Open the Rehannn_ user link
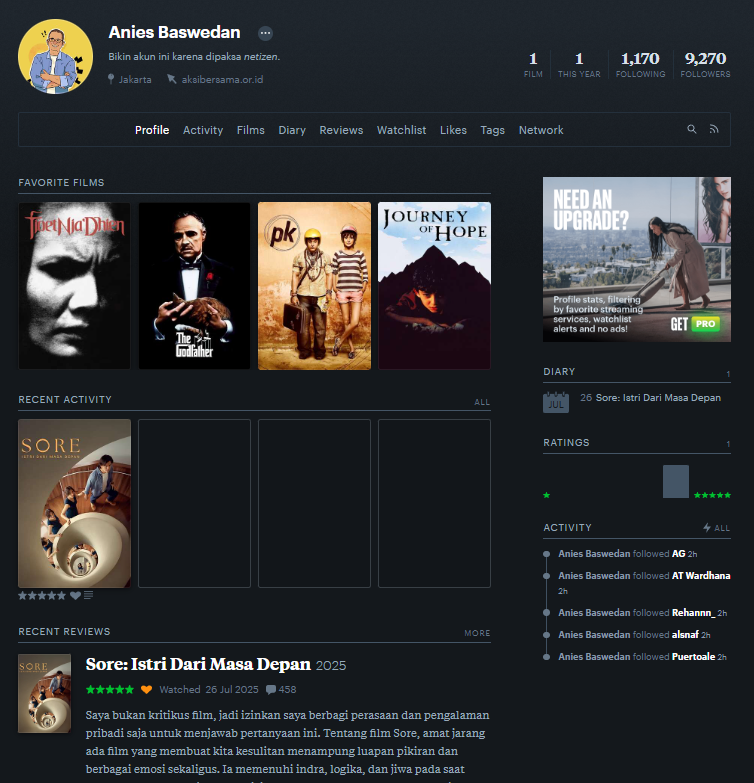This screenshot has height=783, width=754. point(693,612)
